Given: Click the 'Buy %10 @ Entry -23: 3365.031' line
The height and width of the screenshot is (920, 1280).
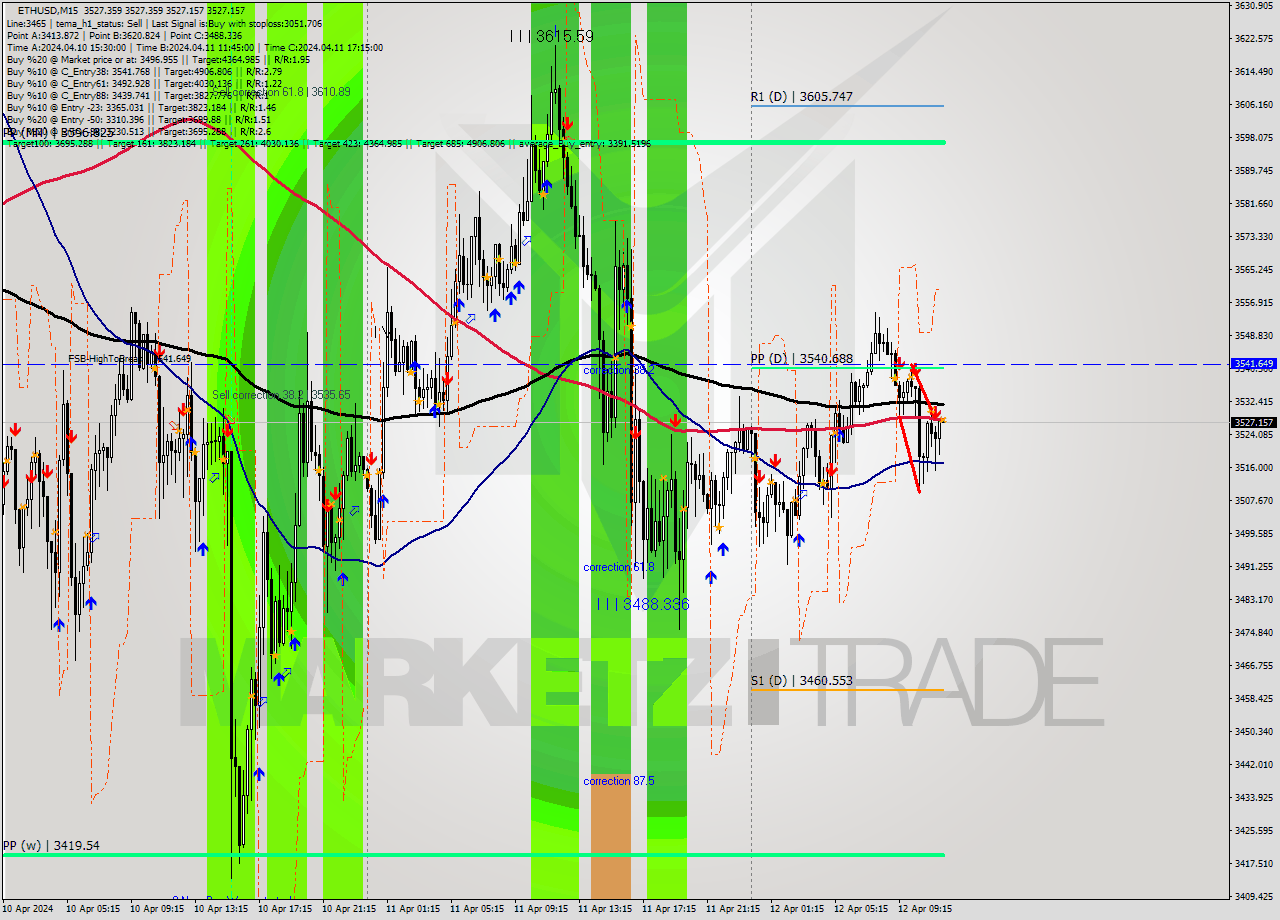Looking at the screenshot, I should [x=141, y=107].
